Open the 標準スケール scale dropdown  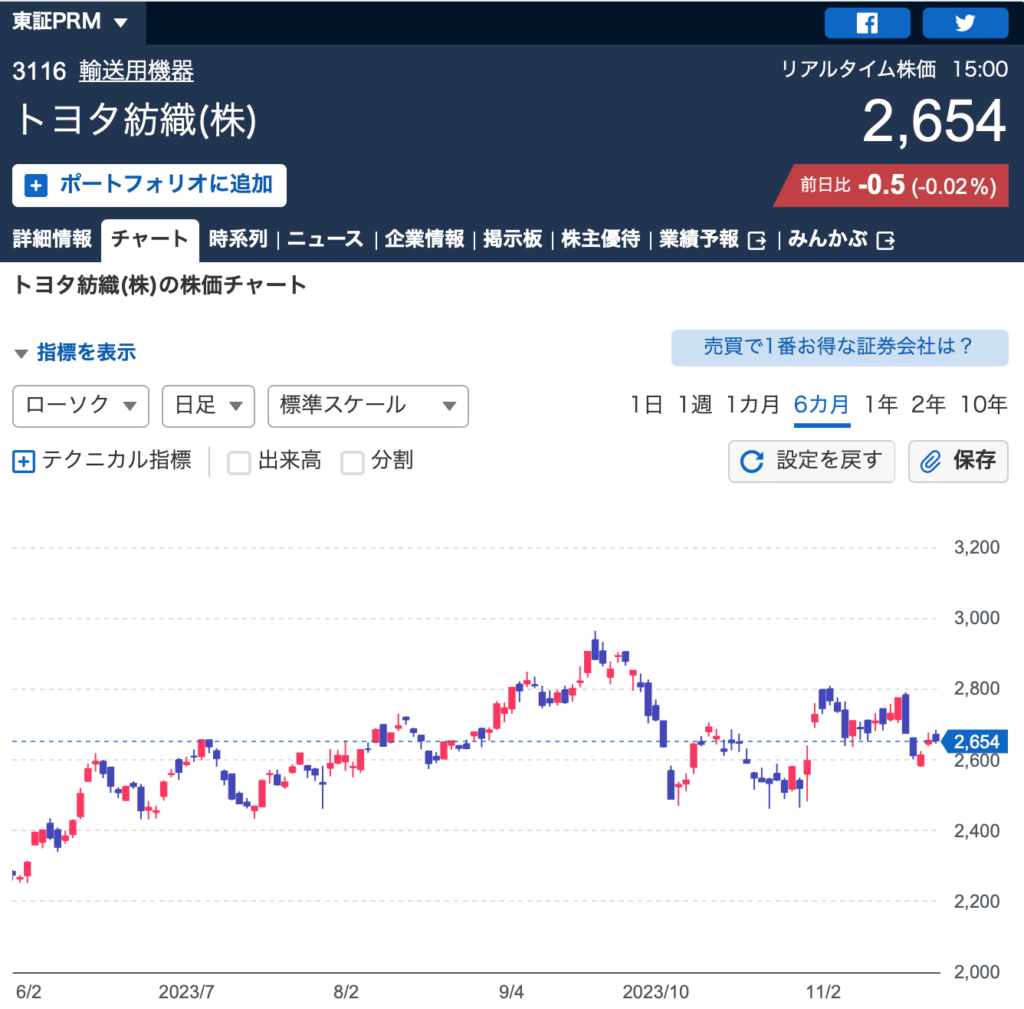tap(368, 406)
